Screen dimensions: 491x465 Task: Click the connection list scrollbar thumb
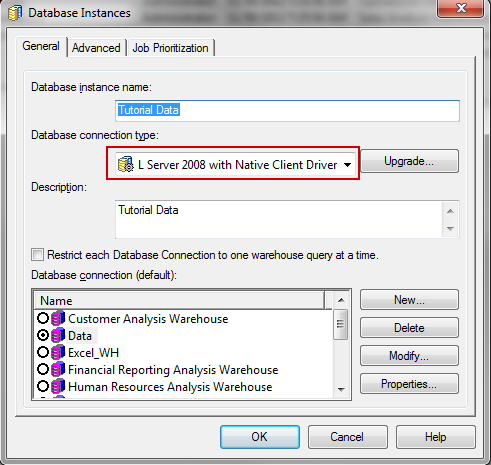click(341, 324)
